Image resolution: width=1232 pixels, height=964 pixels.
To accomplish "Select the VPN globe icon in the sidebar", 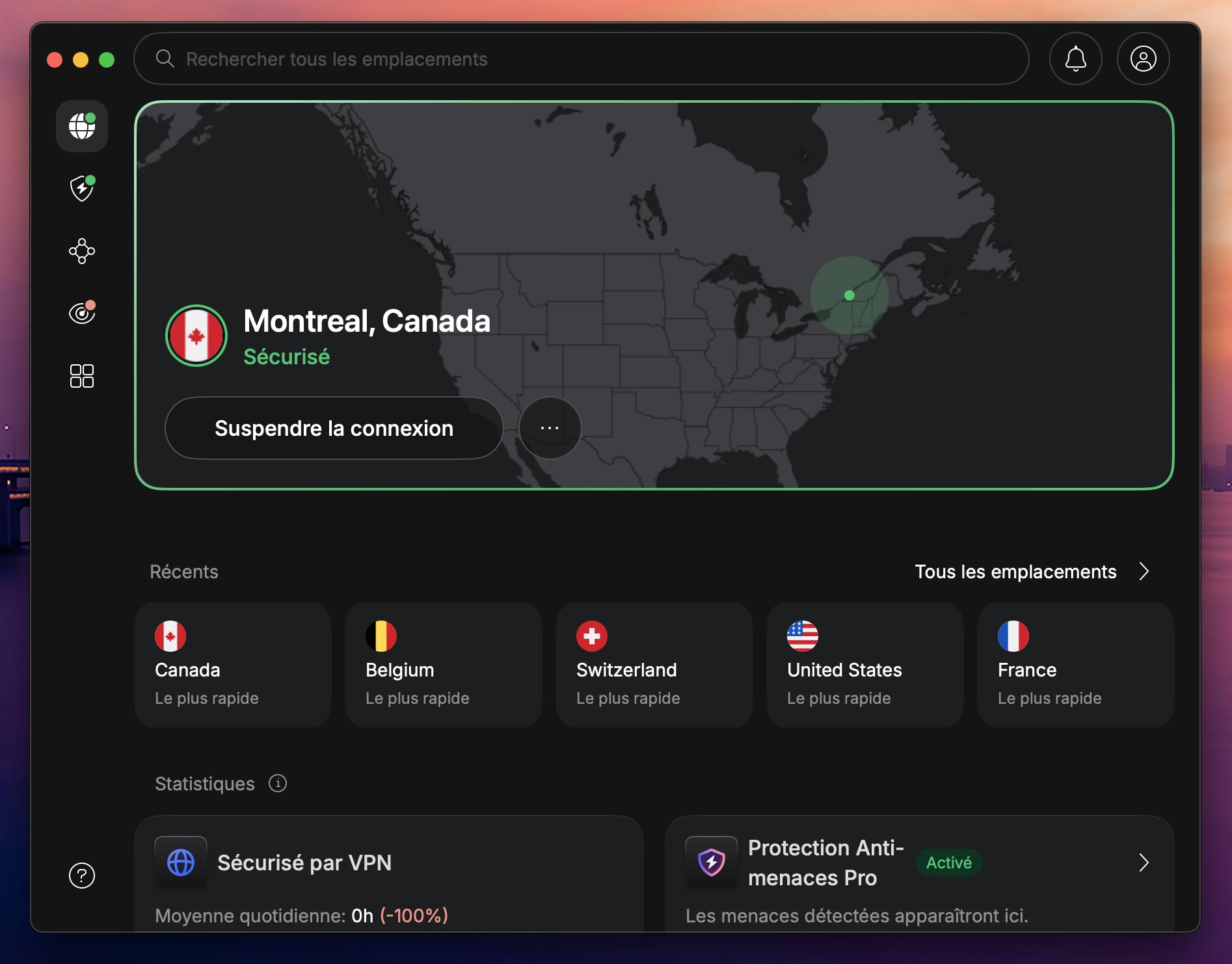I will (x=81, y=126).
